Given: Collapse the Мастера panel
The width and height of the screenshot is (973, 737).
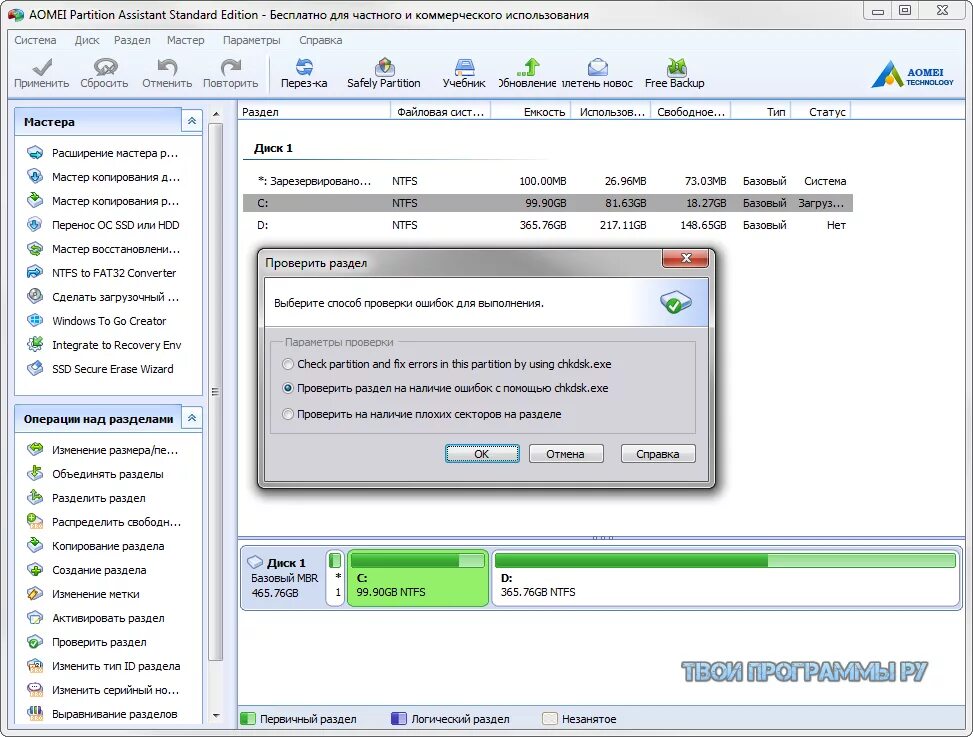Looking at the screenshot, I should (192, 121).
